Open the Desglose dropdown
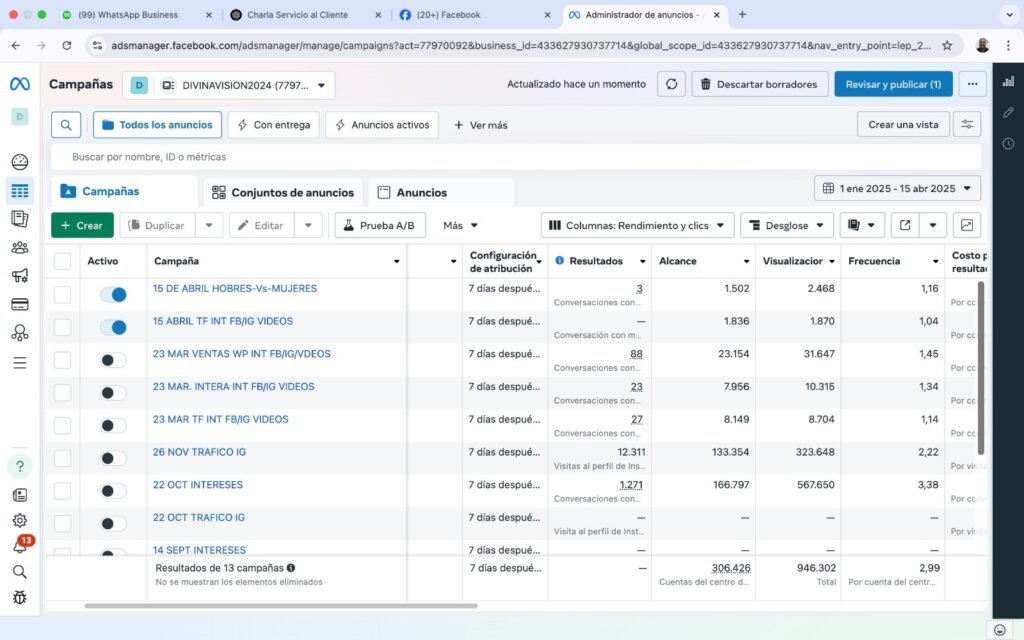Viewport: 1024px width, 640px height. click(786, 225)
